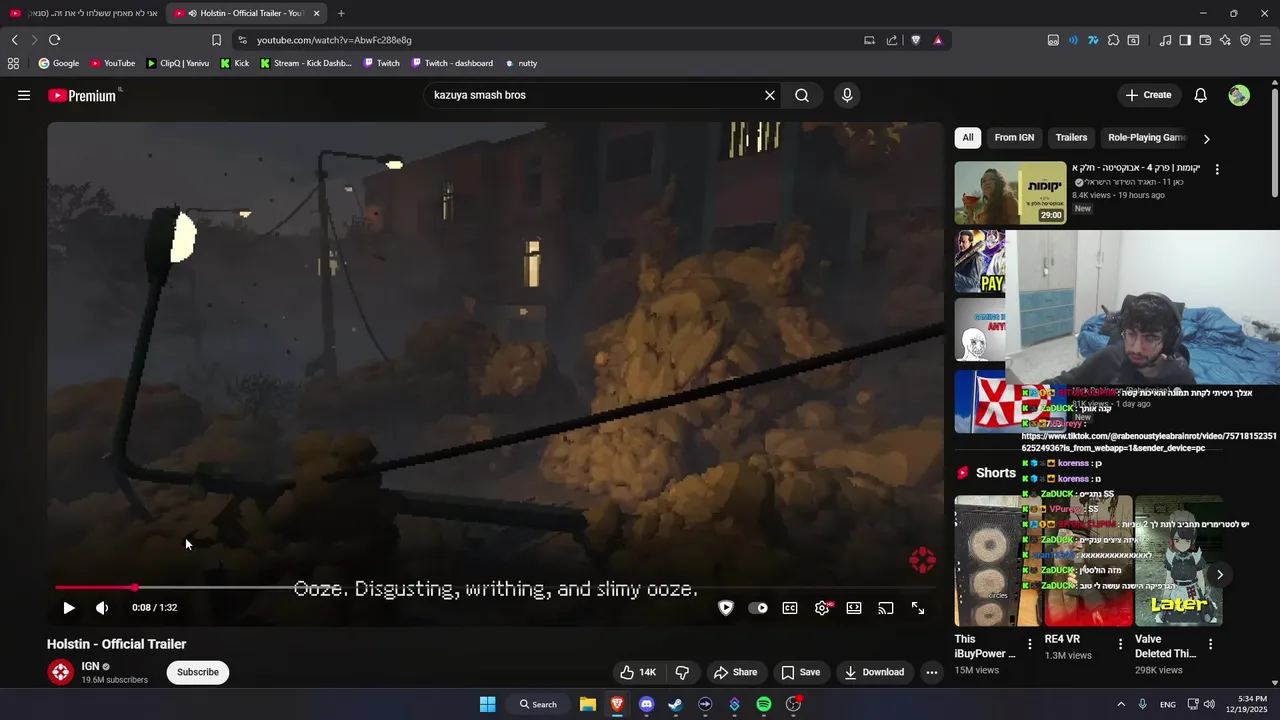Save the video to a playlist

pyautogui.click(x=800, y=672)
